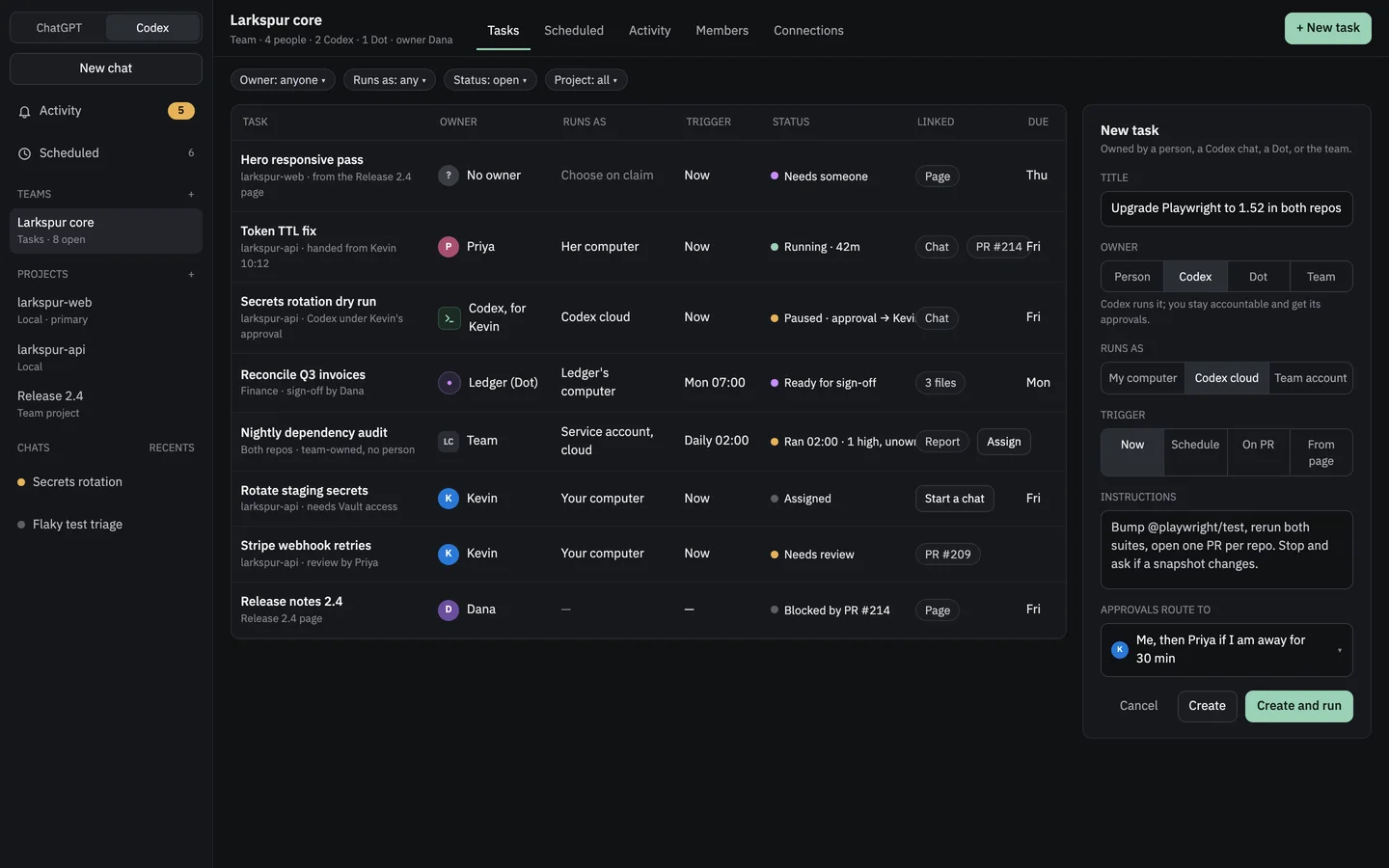Image resolution: width=1389 pixels, height=868 pixels.
Task: Choose My computer under Runs as
Action: tap(1143, 378)
